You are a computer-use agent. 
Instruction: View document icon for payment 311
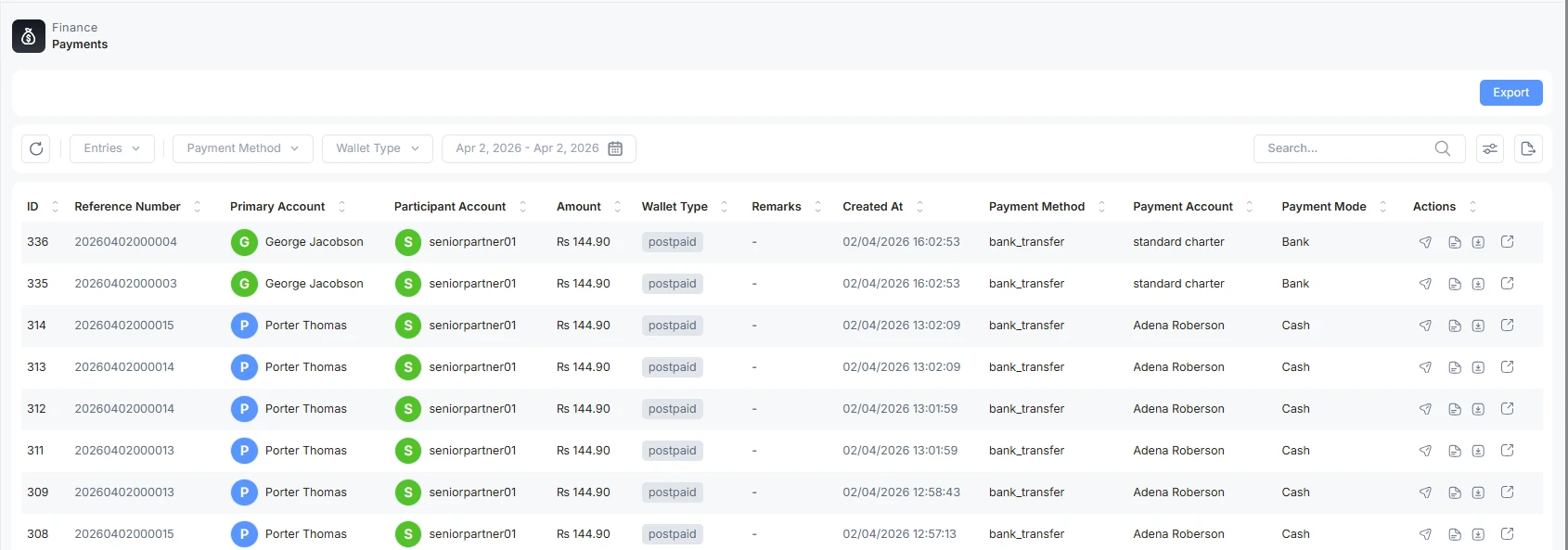pos(1455,451)
